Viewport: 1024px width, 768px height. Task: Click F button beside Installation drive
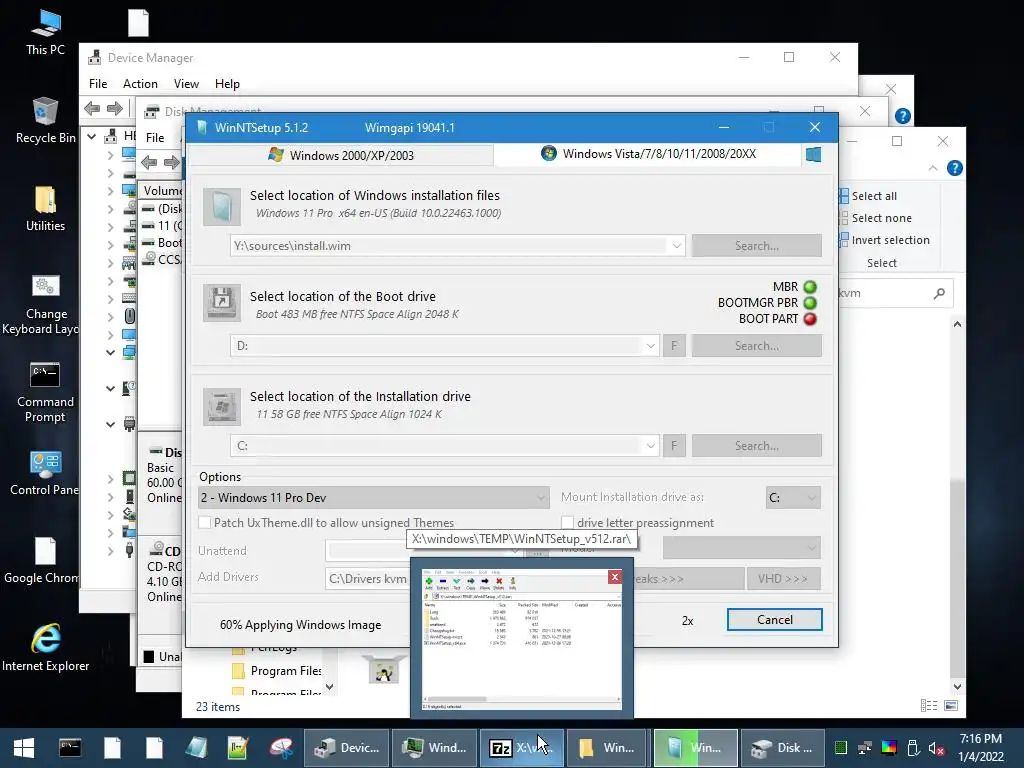click(674, 445)
